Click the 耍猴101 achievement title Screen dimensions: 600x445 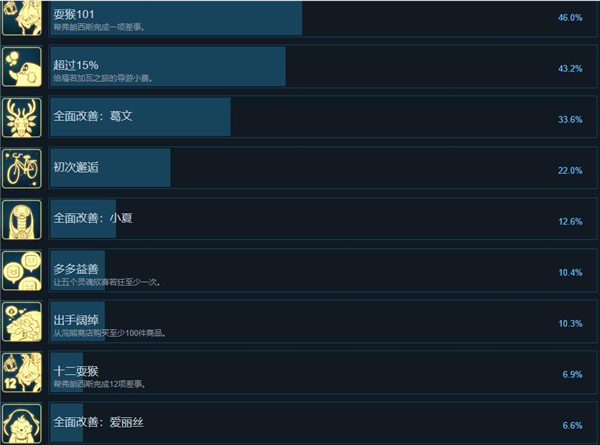click(x=73, y=15)
